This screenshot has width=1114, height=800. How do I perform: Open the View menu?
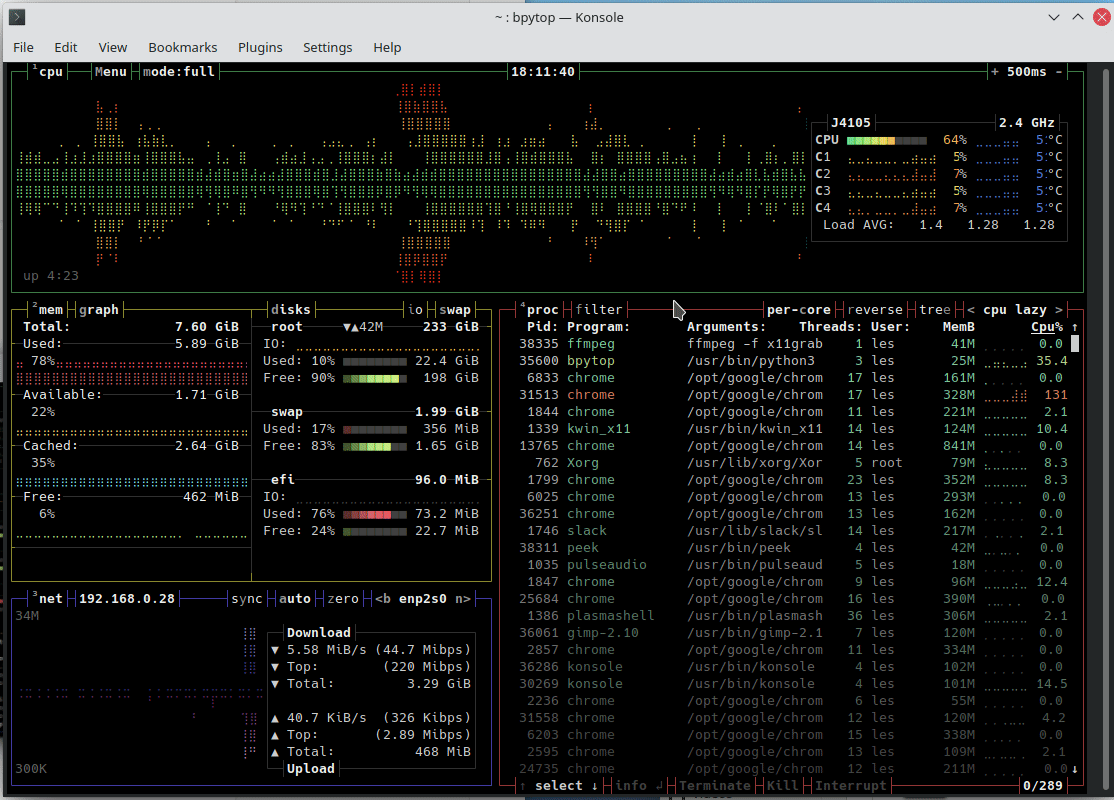[x=113, y=48]
